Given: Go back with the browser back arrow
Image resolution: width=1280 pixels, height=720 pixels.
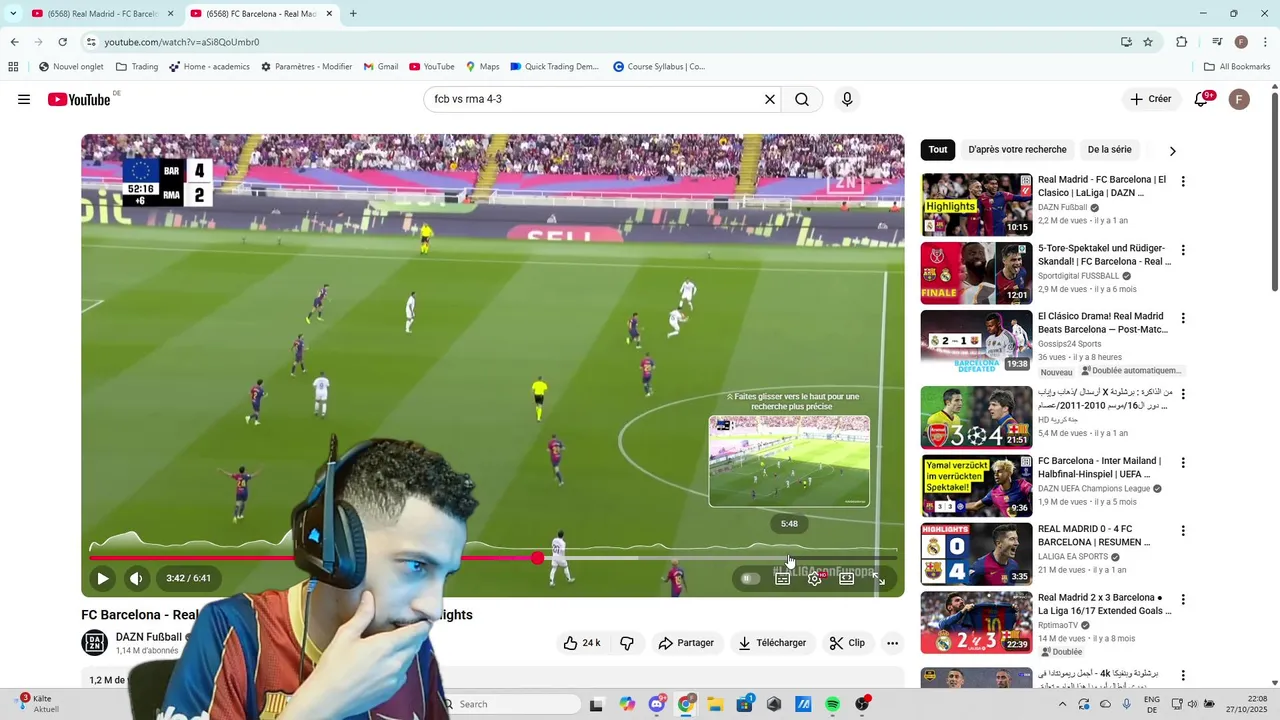Looking at the screenshot, I should click(x=14, y=42).
